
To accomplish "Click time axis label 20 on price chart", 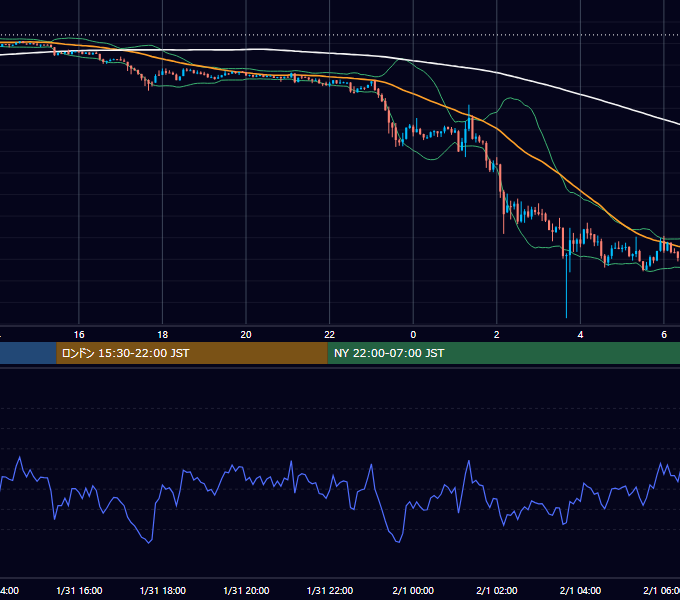I will [246, 335].
